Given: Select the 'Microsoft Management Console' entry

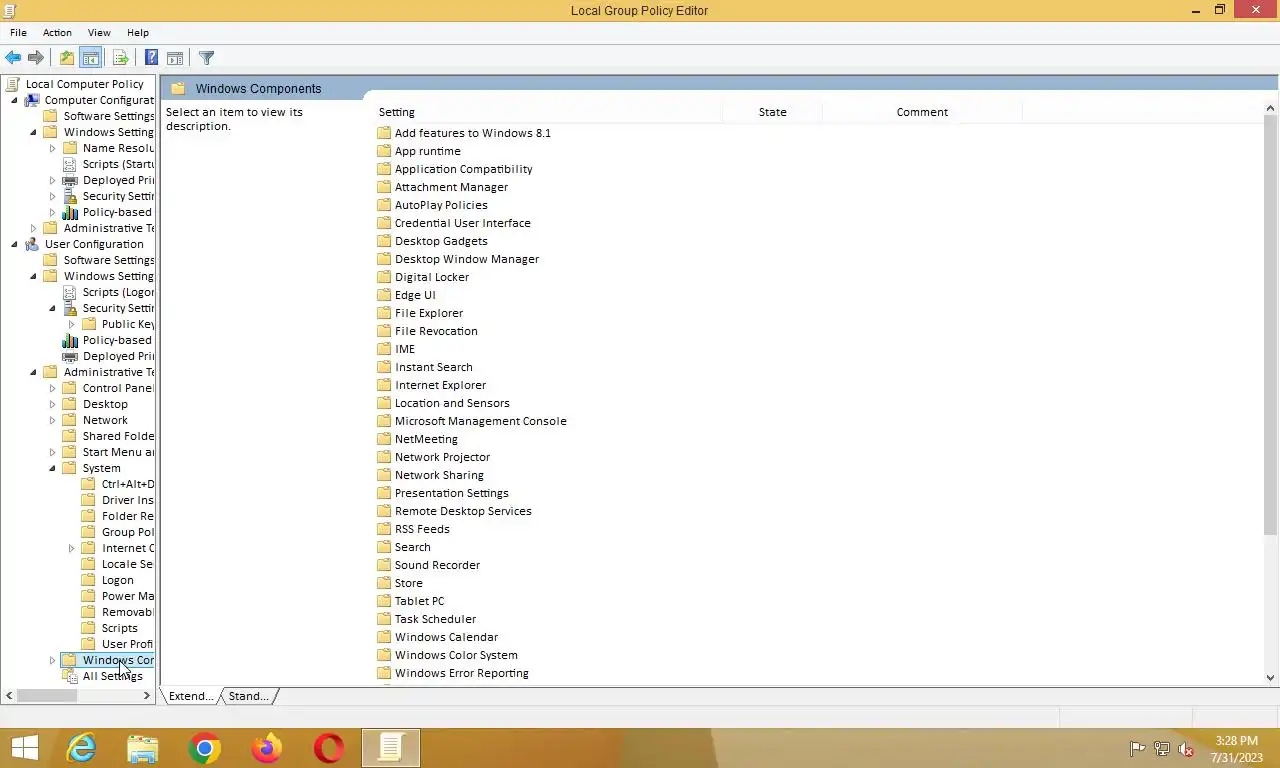Looking at the screenshot, I should coord(480,421).
